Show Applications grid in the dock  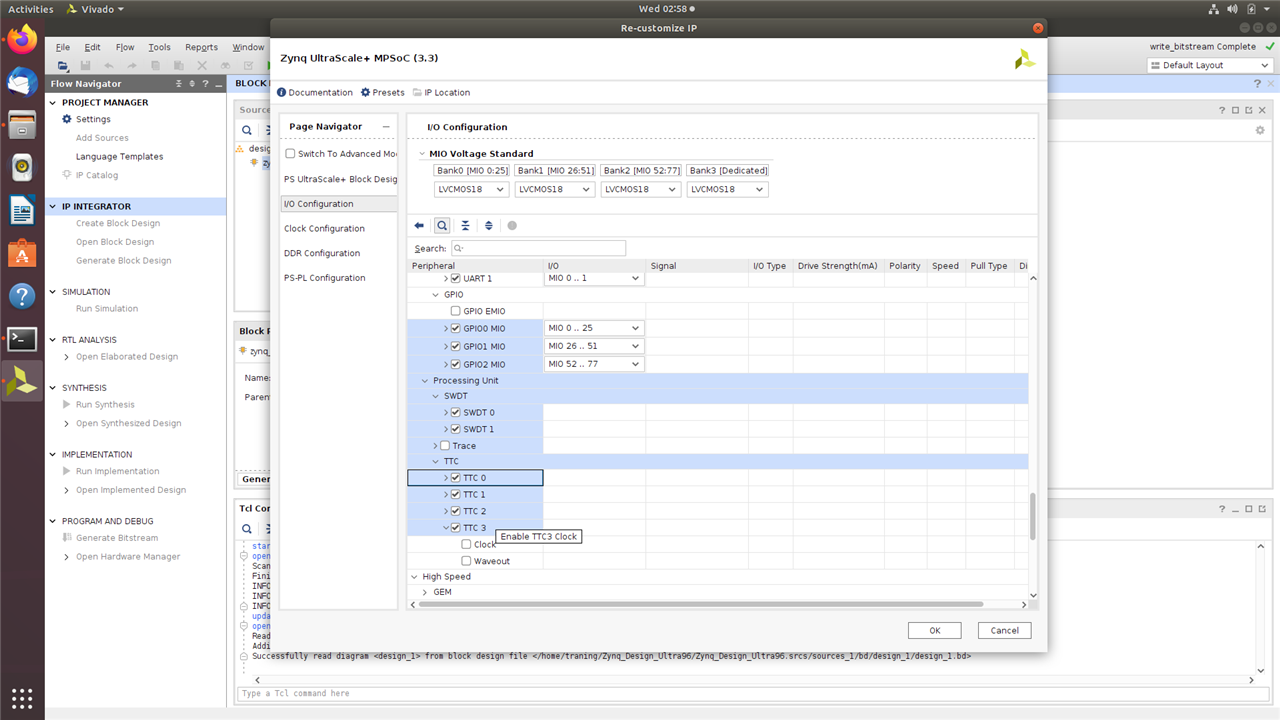coord(22,697)
